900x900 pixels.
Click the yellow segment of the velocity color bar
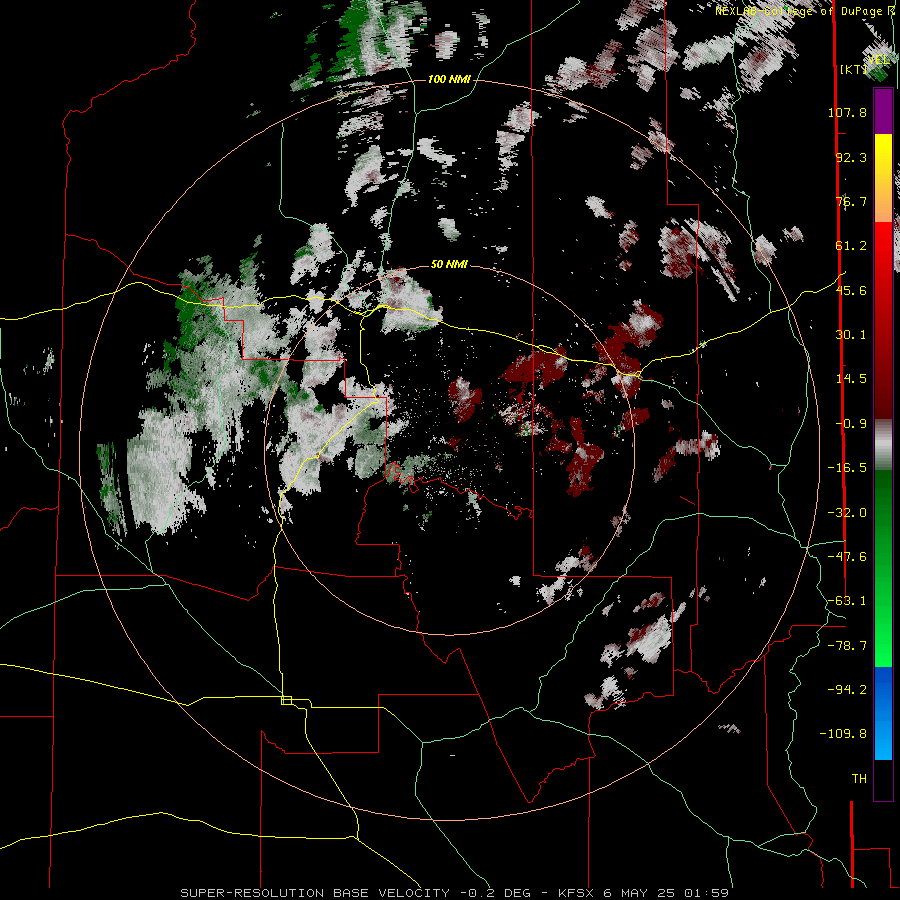point(883,155)
